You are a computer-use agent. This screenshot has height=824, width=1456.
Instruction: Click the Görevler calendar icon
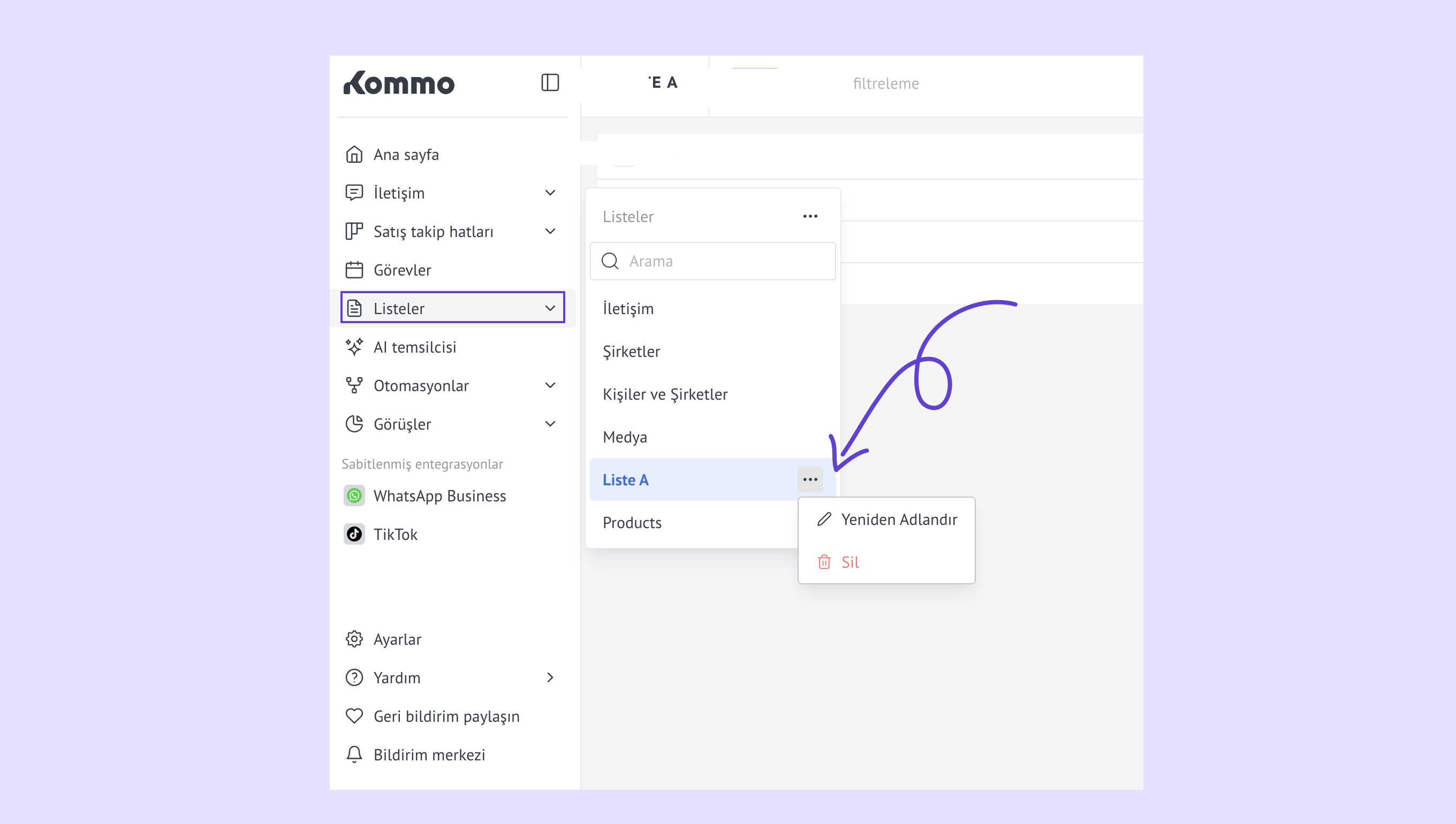(x=354, y=270)
